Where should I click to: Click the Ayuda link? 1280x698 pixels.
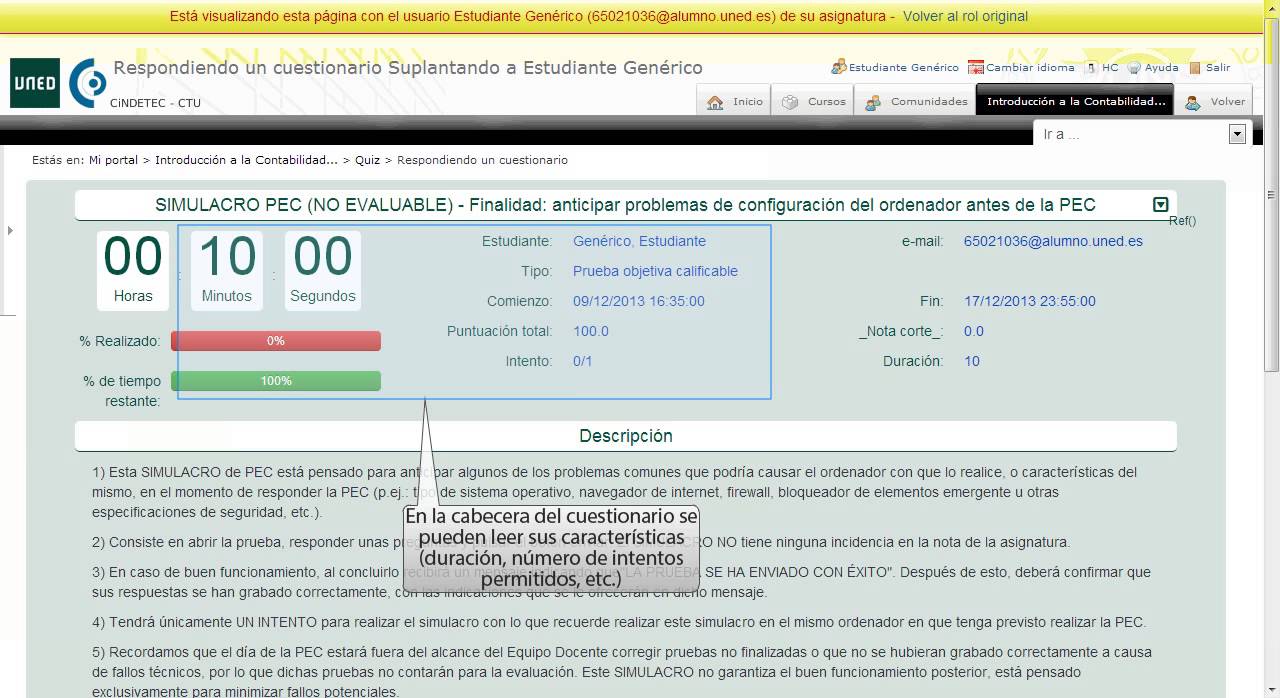point(1161,68)
